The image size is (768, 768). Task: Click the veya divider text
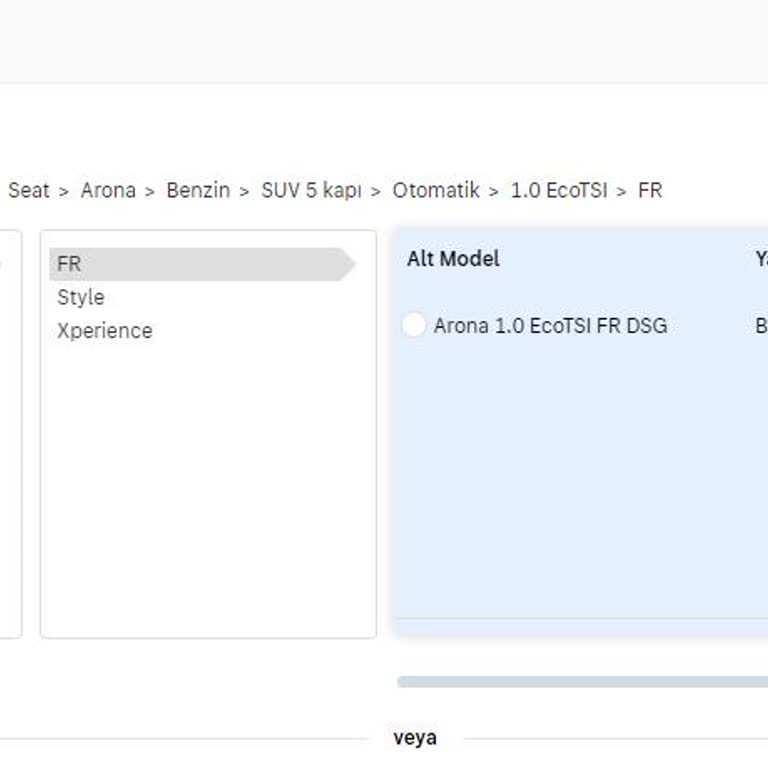(415, 738)
